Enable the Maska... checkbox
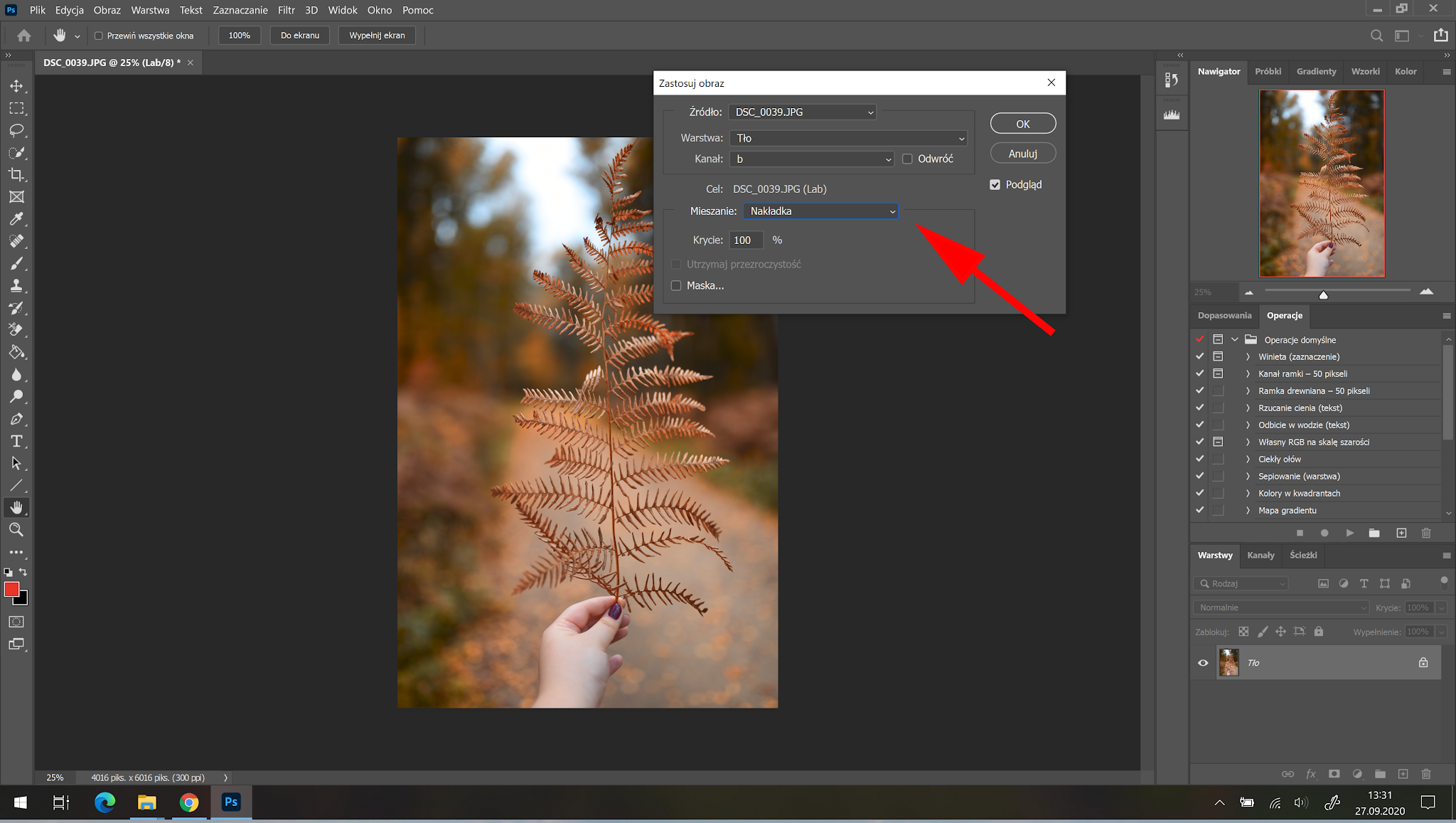 coord(676,285)
